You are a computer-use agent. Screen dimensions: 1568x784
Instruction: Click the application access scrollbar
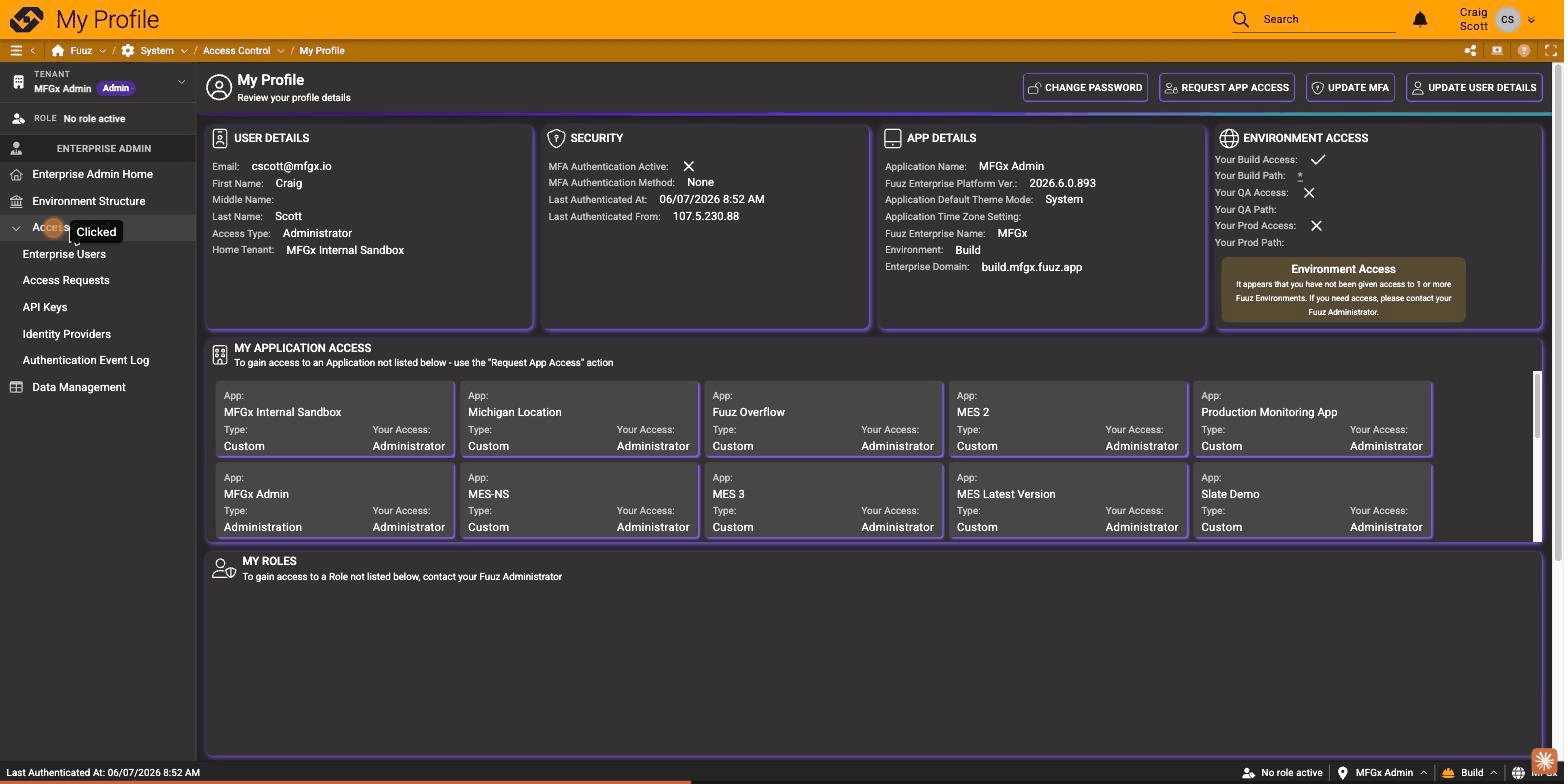[x=1537, y=404]
